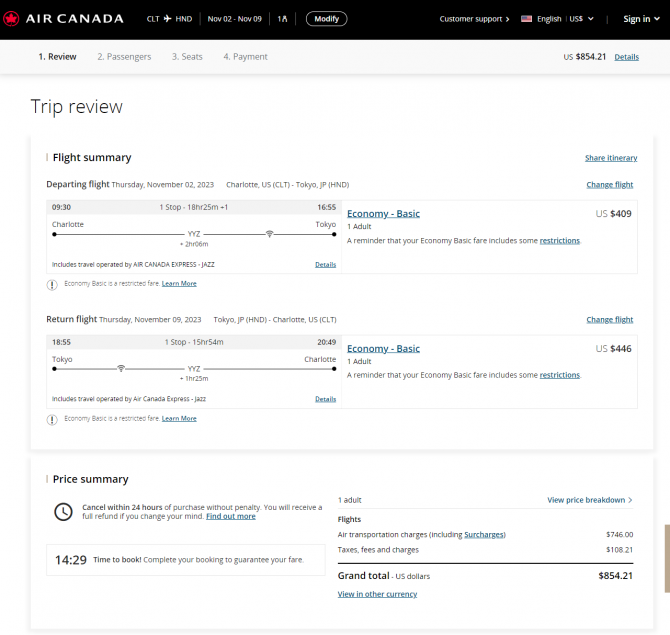
Task: Click the 16:55 Tokyo arrival time
Action: click(326, 207)
